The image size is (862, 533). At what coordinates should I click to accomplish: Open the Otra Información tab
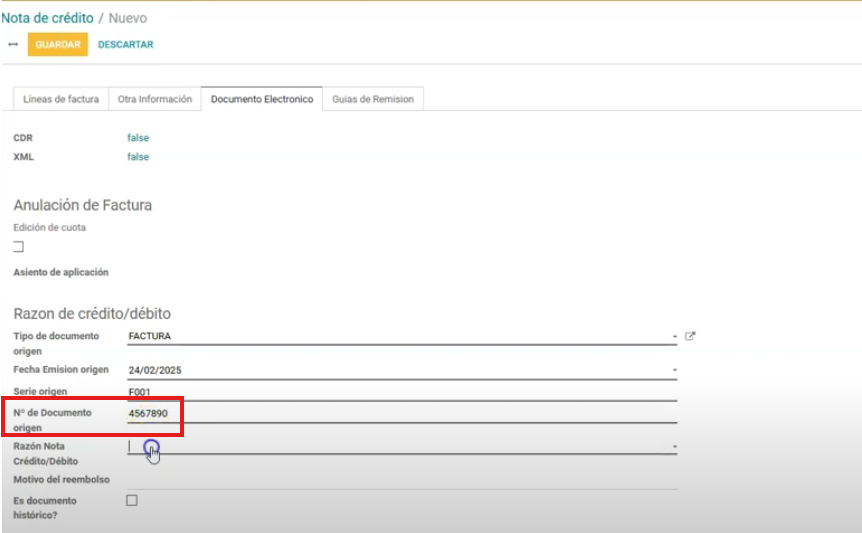click(x=155, y=99)
